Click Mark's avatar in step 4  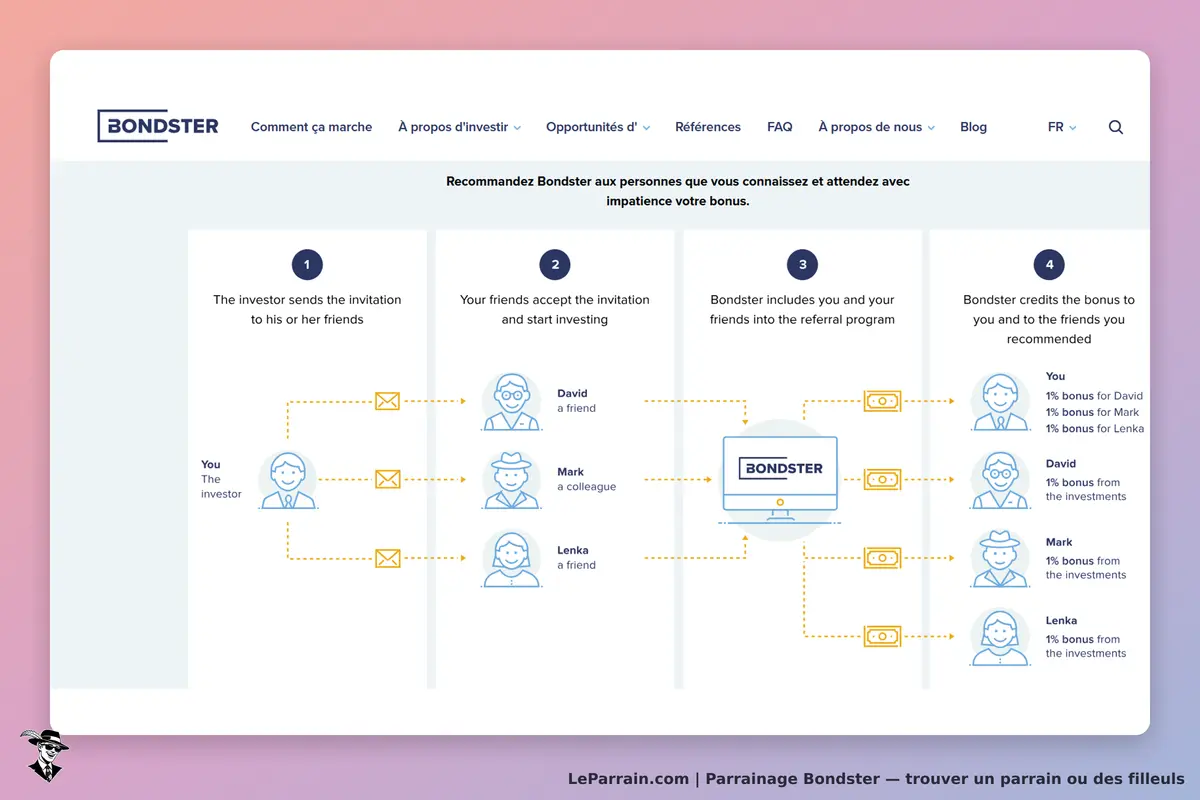(1000, 558)
